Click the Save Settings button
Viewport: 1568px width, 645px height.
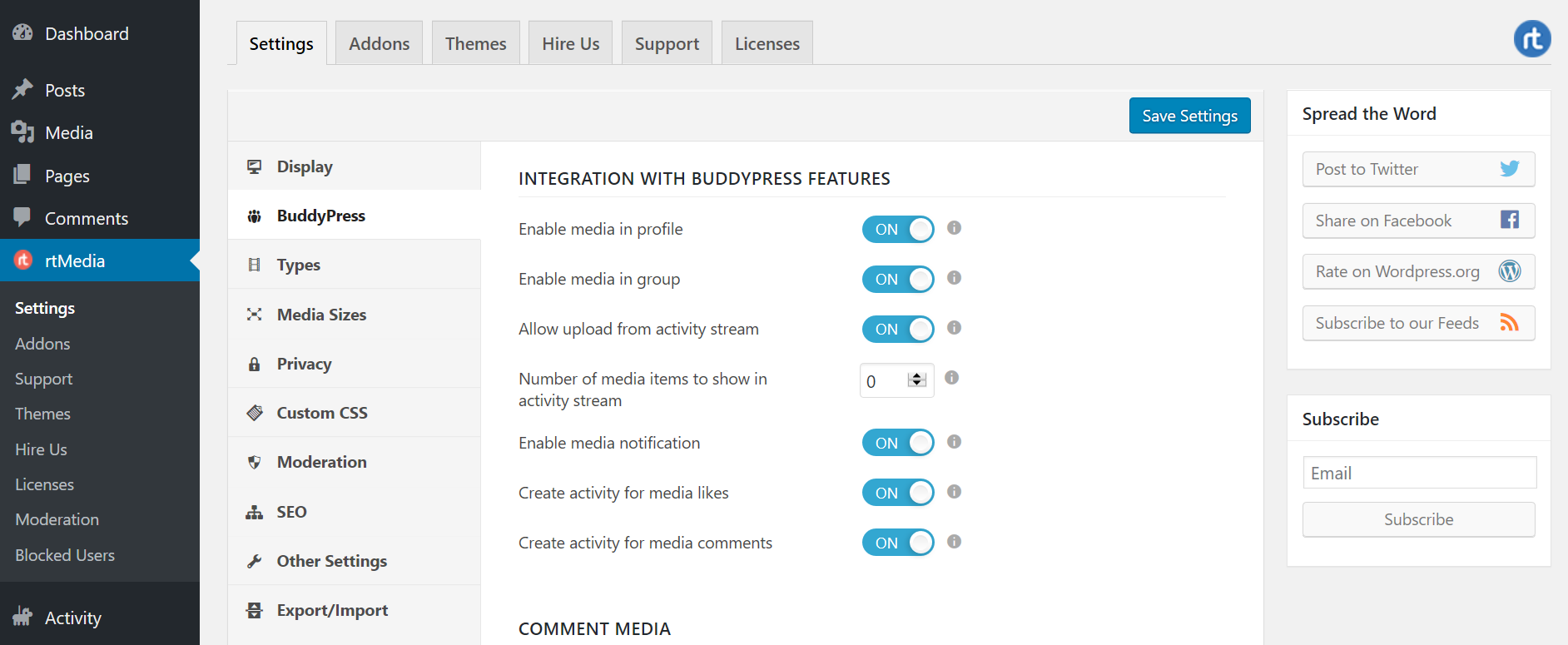pos(1189,116)
